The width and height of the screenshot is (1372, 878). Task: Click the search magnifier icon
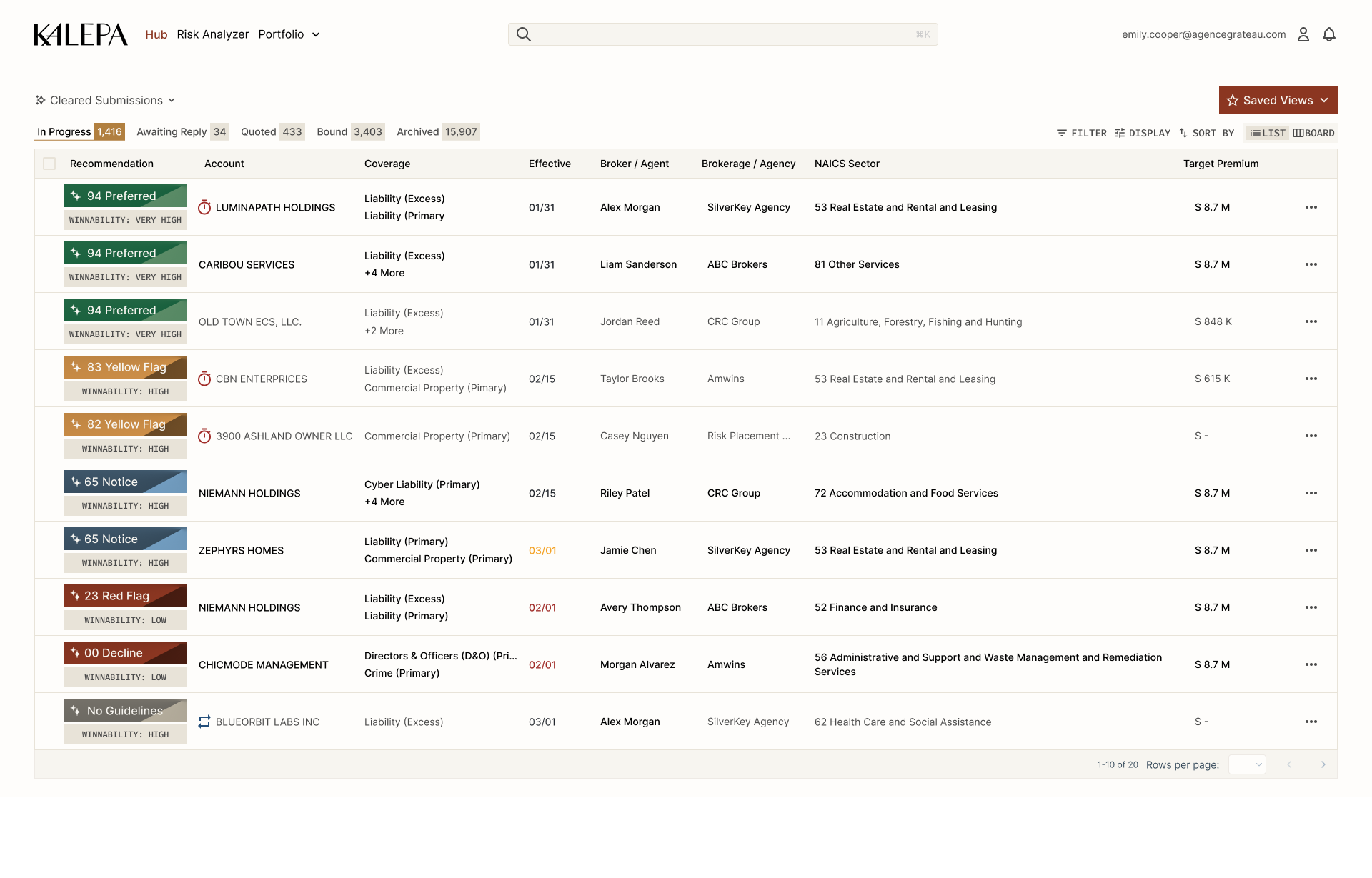[x=524, y=34]
